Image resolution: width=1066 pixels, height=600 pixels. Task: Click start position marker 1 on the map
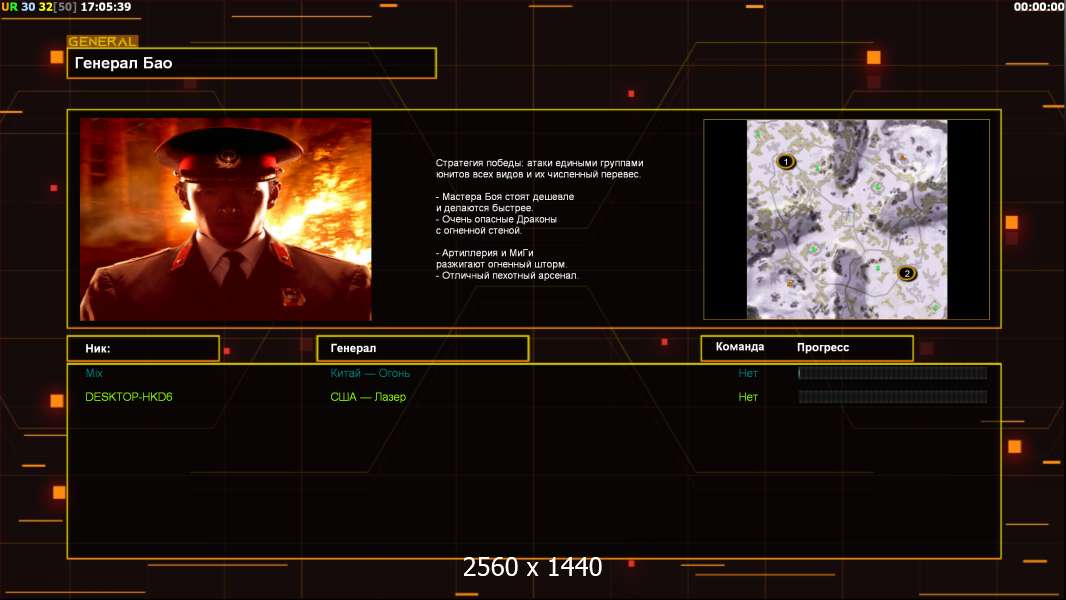pos(785,161)
